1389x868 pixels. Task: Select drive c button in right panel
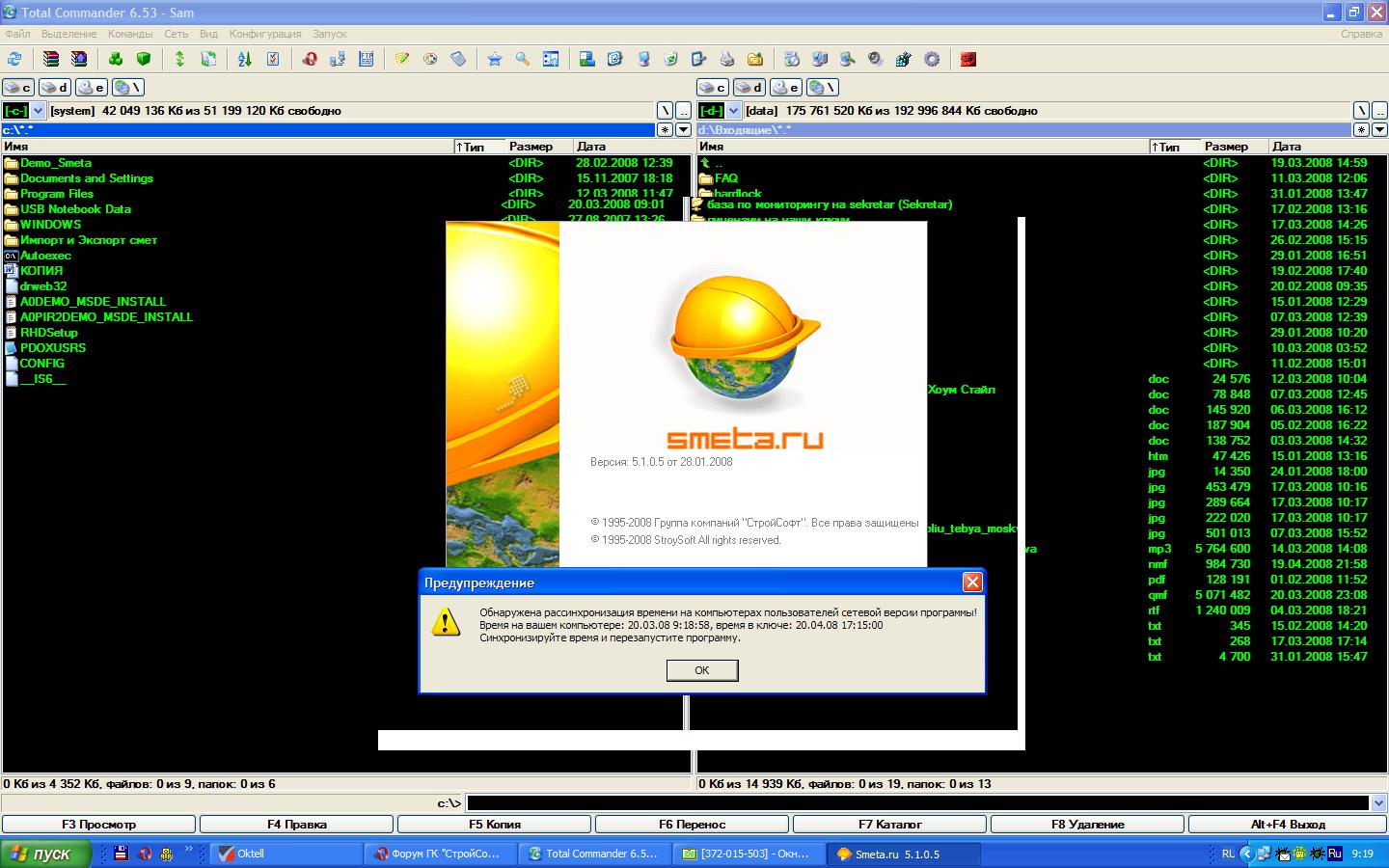713,87
